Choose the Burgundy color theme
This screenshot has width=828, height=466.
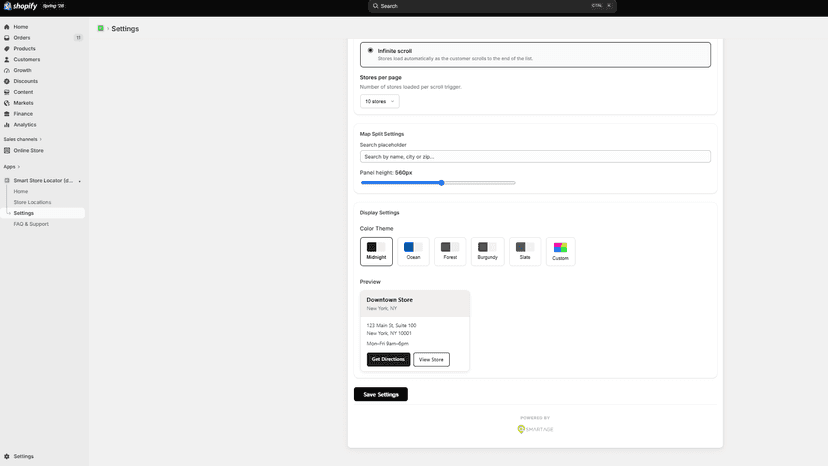(487, 251)
